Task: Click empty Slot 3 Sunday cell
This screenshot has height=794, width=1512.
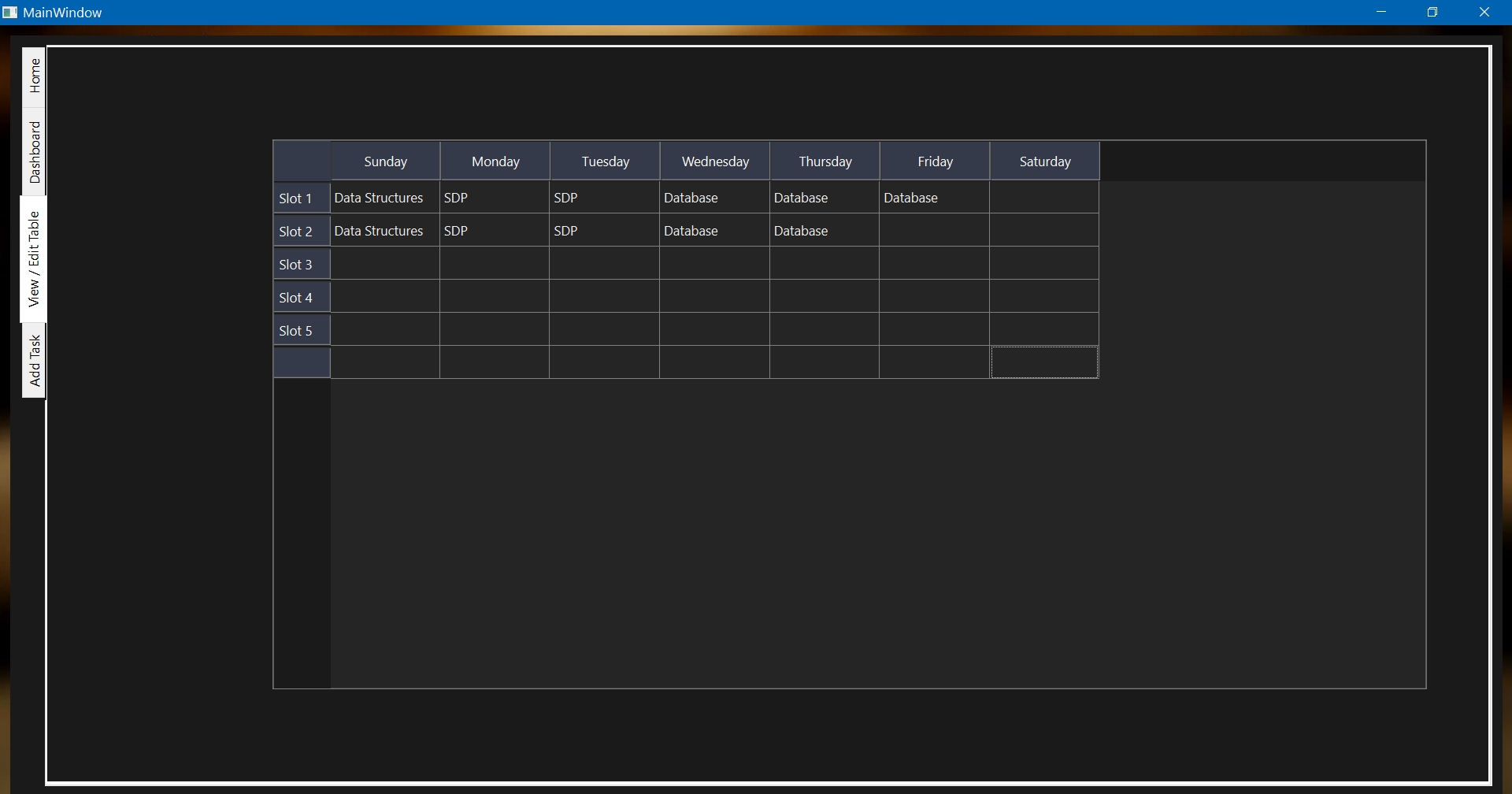Action: click(x=385, y=264)
